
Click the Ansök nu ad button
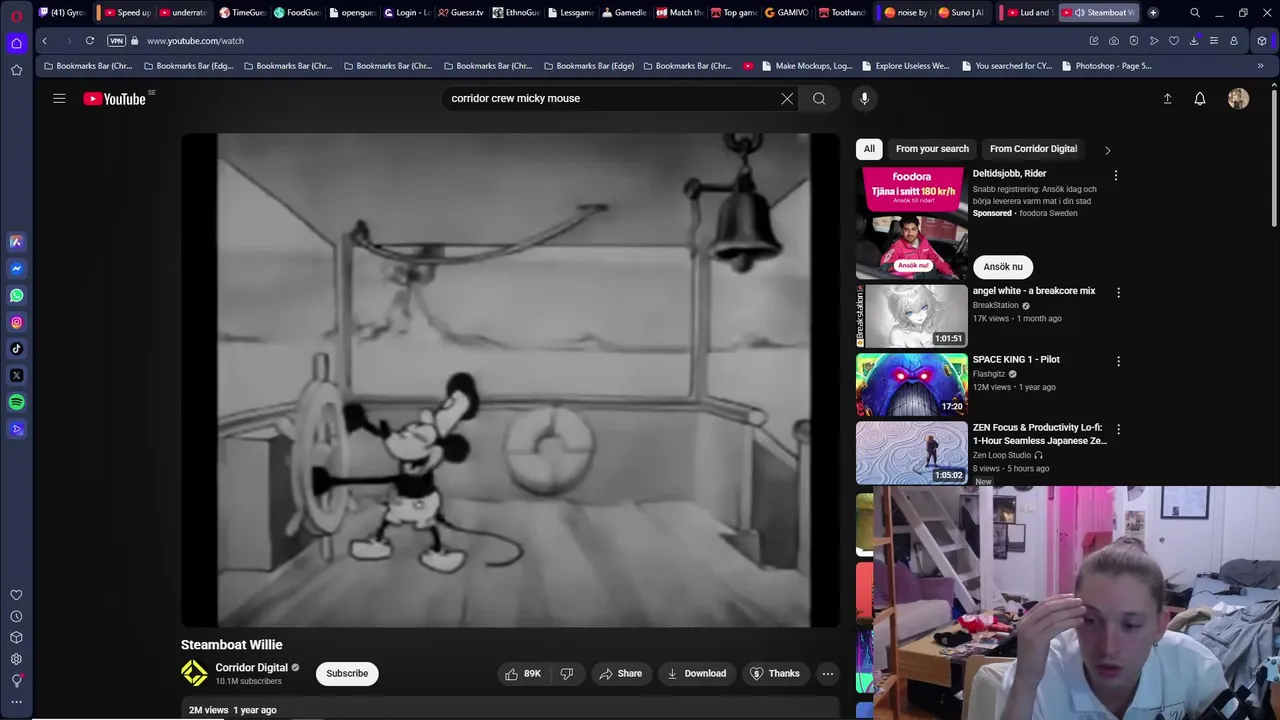(1003, 267)
